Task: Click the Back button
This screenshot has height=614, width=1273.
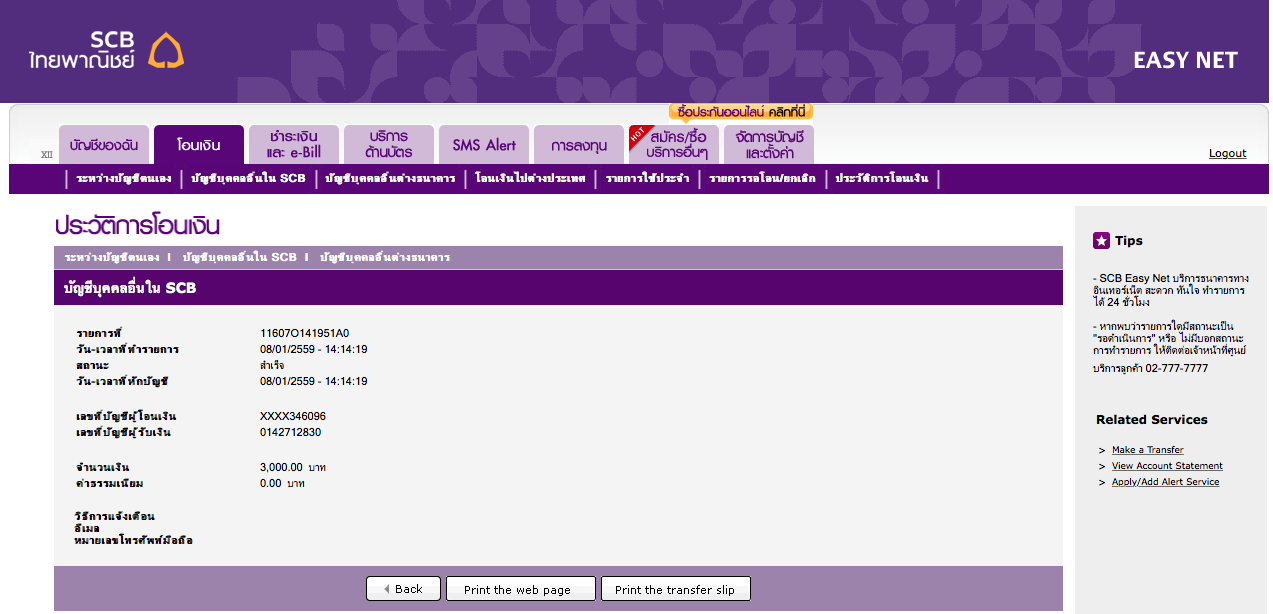Action: tap(403, 589)
